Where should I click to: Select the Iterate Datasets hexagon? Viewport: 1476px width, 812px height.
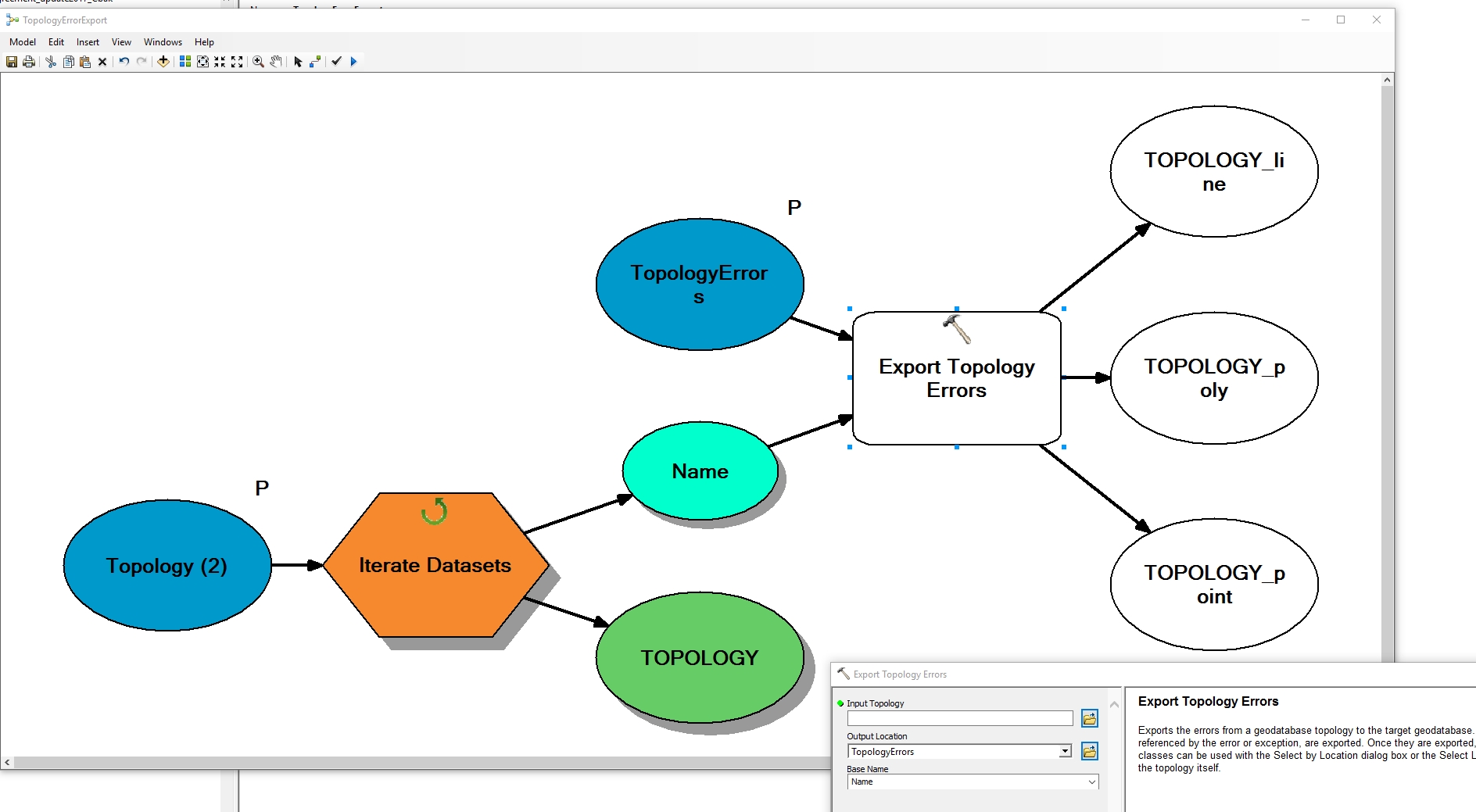tap(435, 565)
